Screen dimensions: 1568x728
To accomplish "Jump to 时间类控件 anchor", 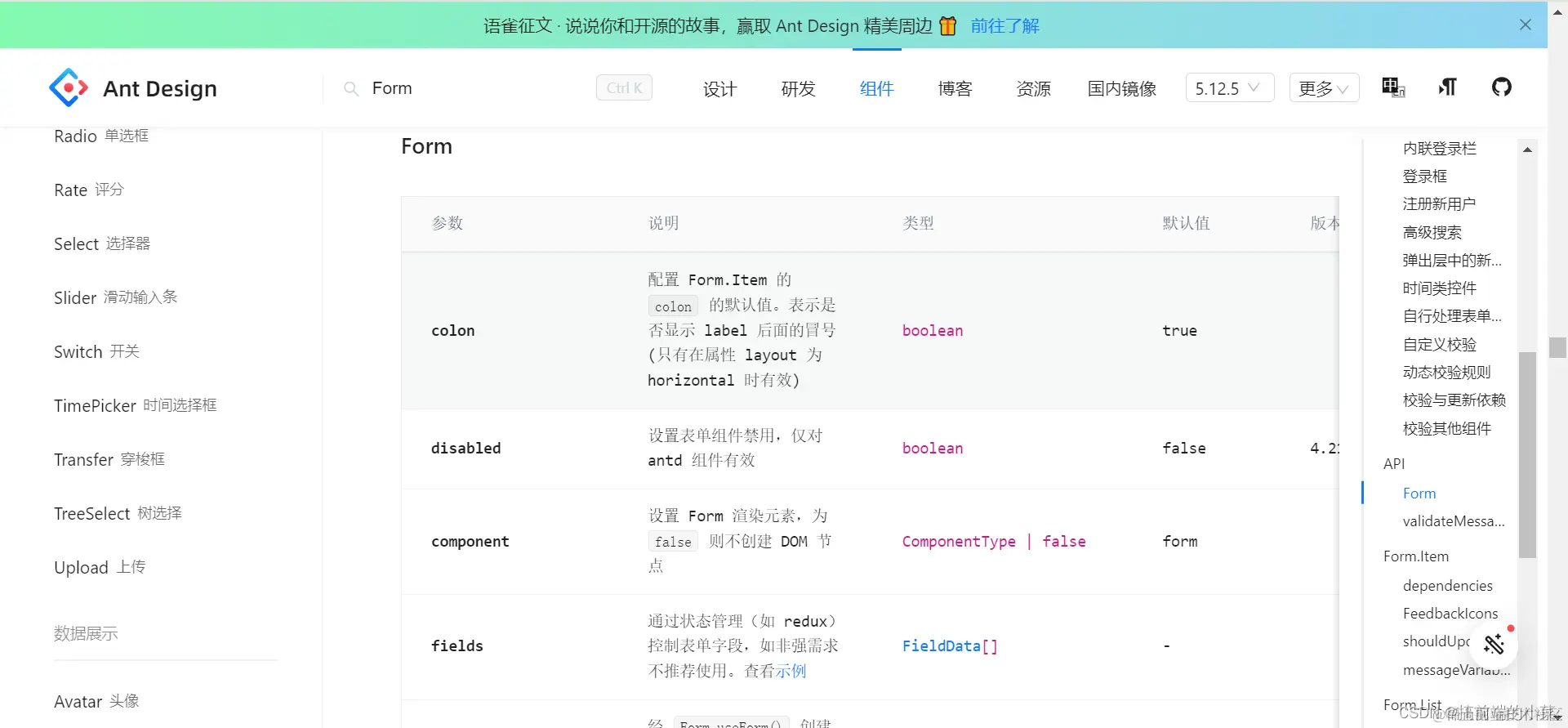I will point(1440,288).
